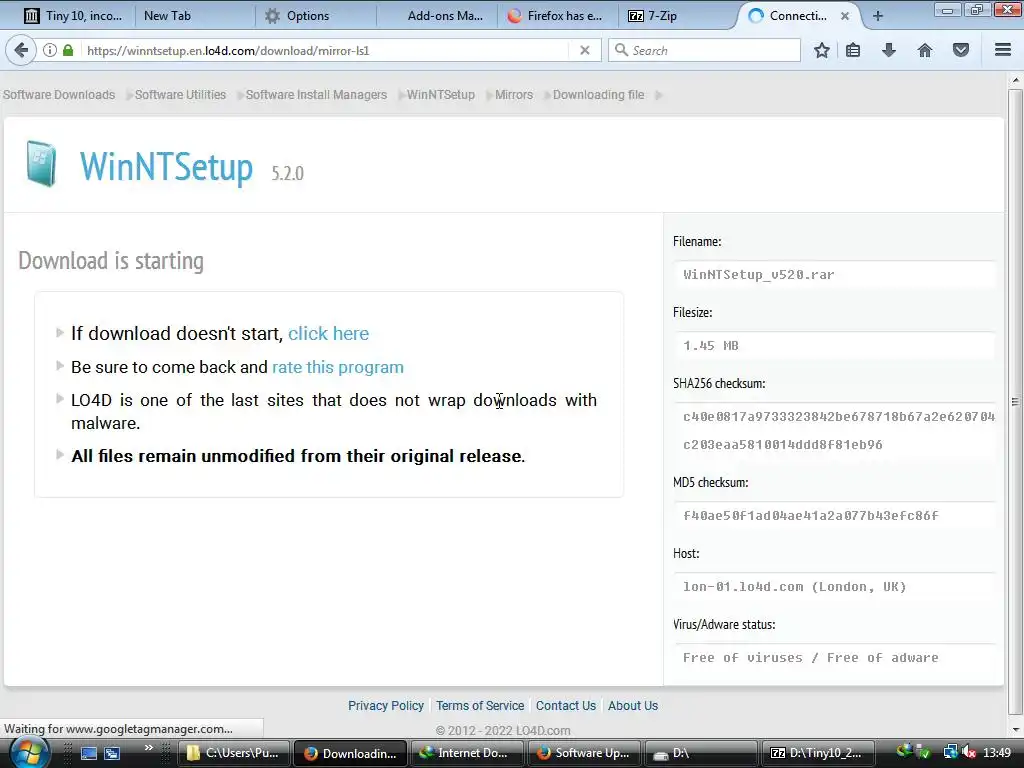Click the green padlock security icon

68,50
